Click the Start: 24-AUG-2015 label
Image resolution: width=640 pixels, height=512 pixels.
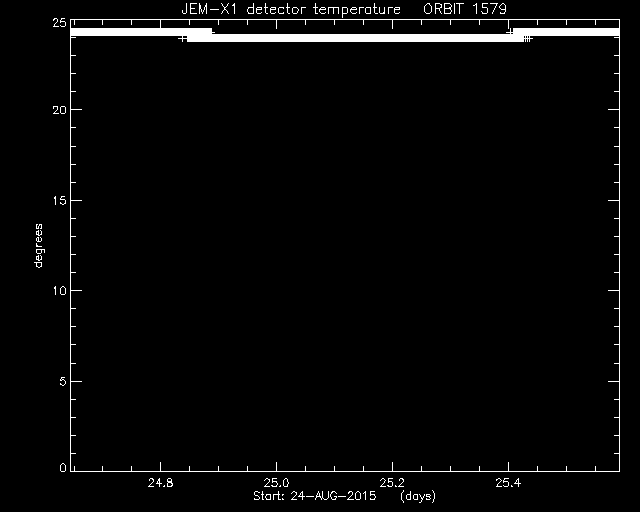pyautogui.click(x=314, y=496)
